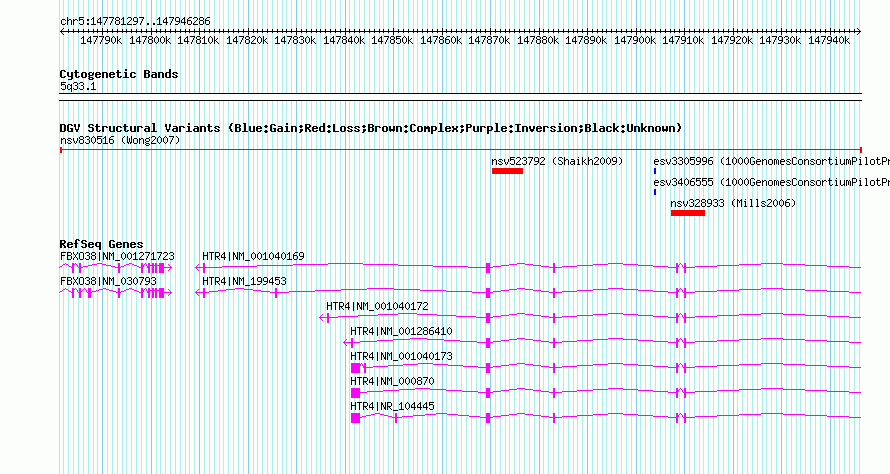The image size is (890, 474).
Task: Click the nsv328933 (Mills2006) label
Action: [x=733, y=203]
